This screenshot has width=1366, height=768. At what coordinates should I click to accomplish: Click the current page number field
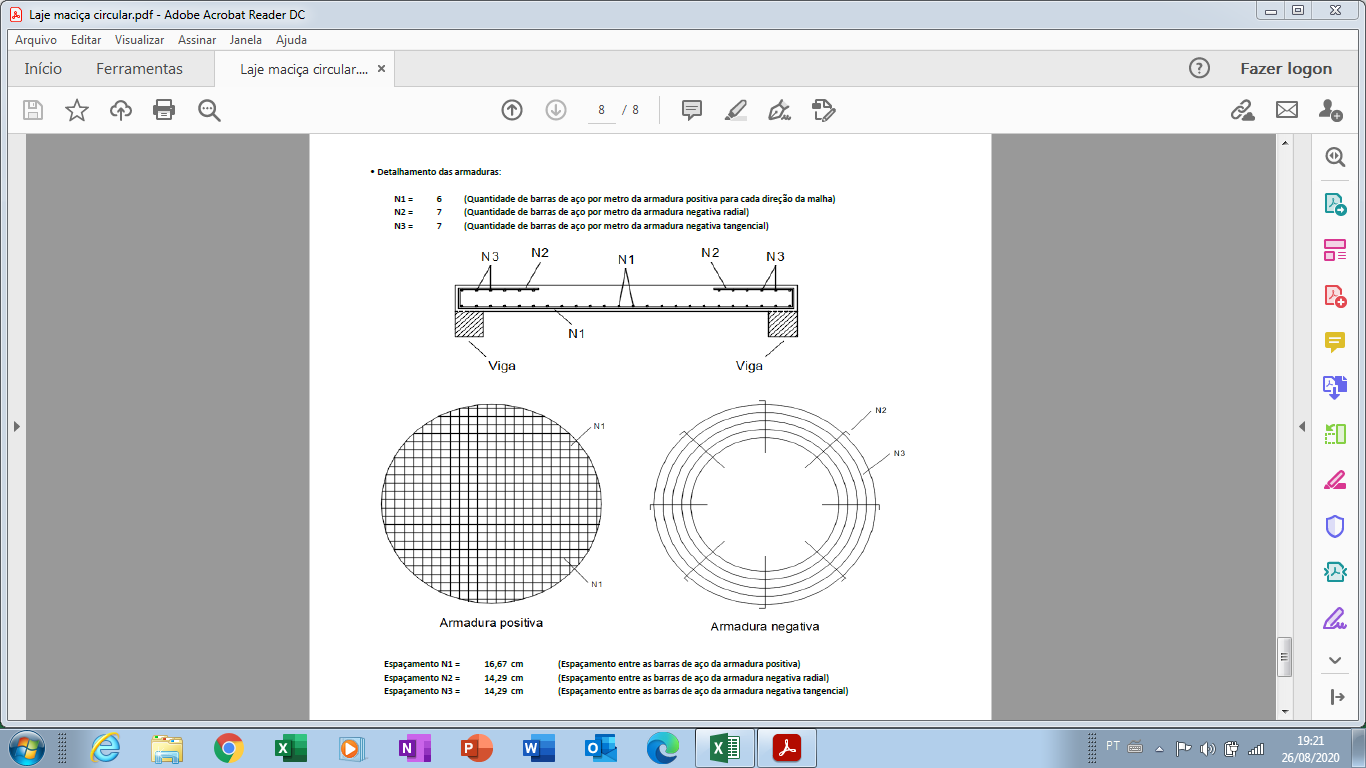coord(602,110)
